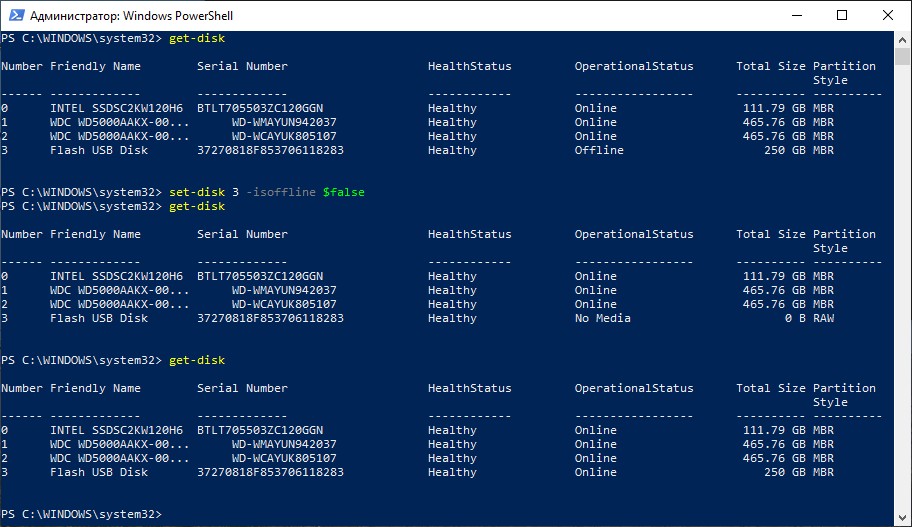Minimize the Windows PowerShell window
Viewport: 912px width, 527px height.
[796, 15]
